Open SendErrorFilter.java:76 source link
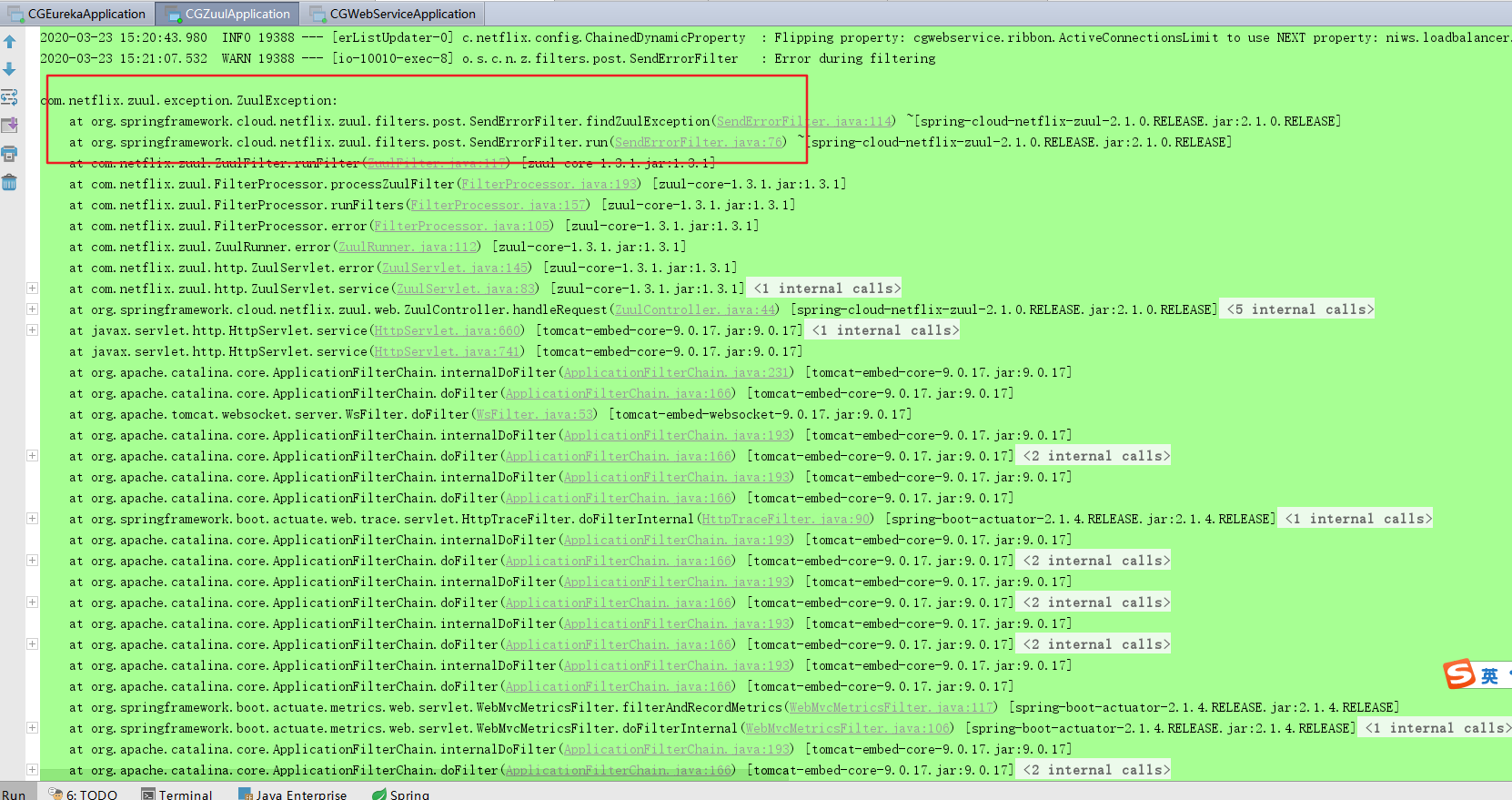1512x800 pixels. tap(699, 142)
